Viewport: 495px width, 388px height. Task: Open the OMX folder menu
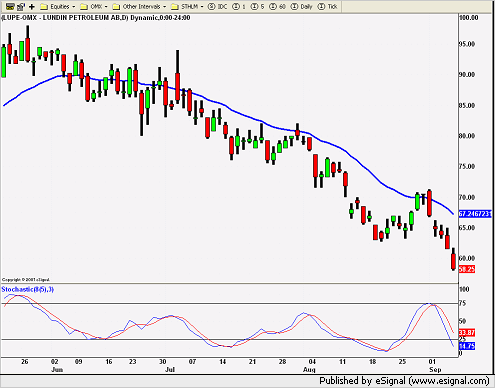[94, 6]
